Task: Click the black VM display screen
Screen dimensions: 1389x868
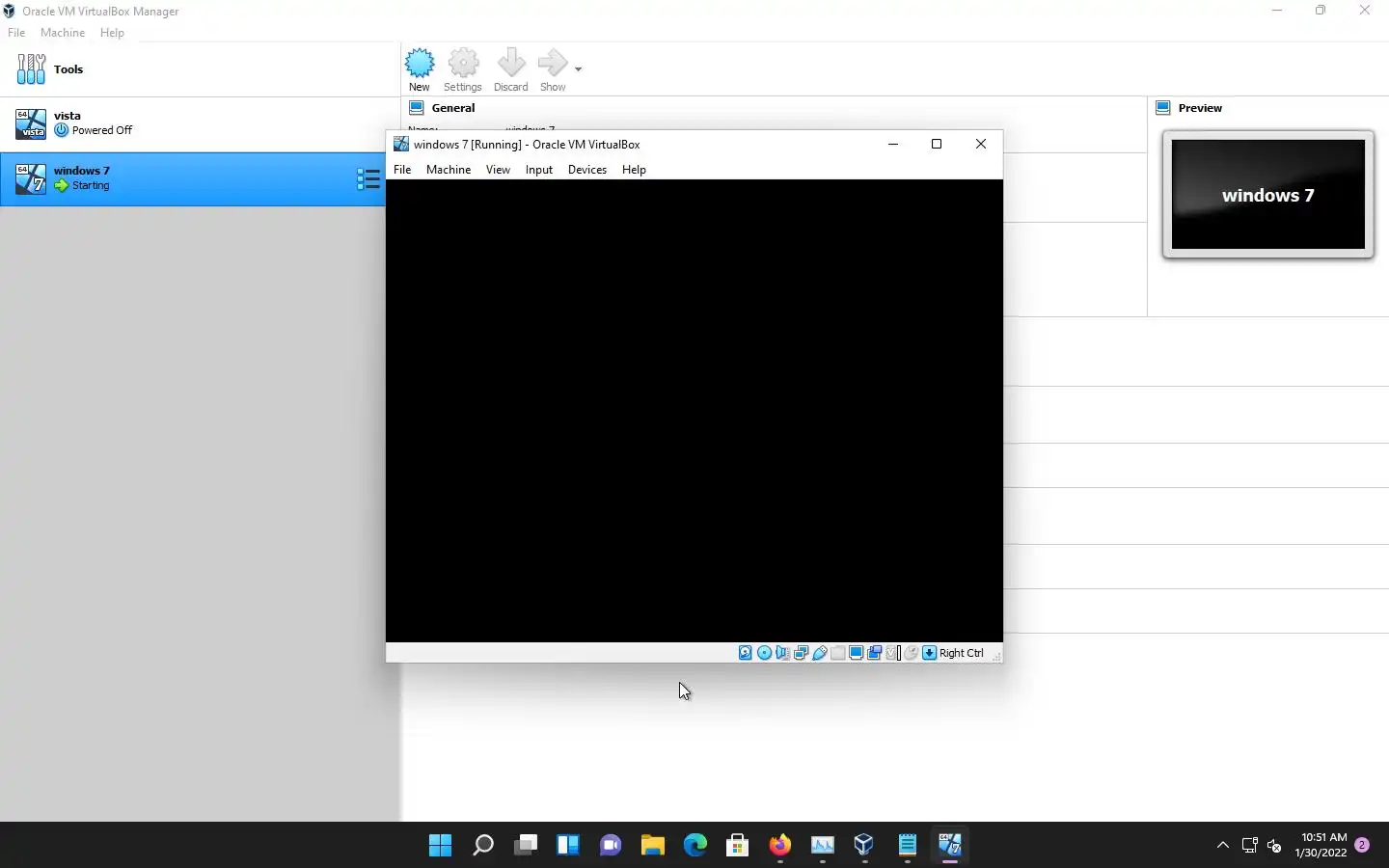Action: coord(694,411)
